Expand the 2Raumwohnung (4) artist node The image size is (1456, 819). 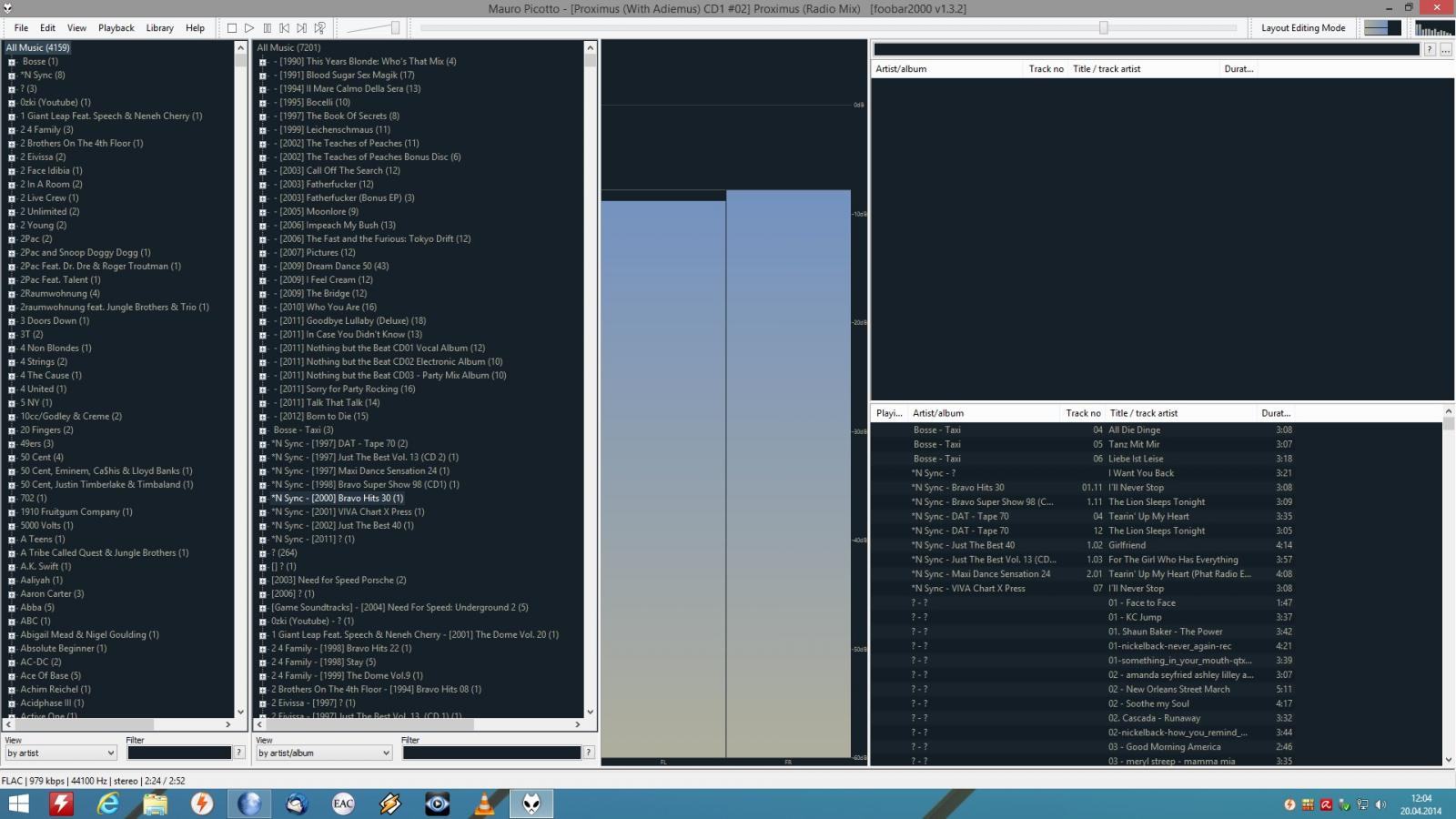tap(12, 294)
